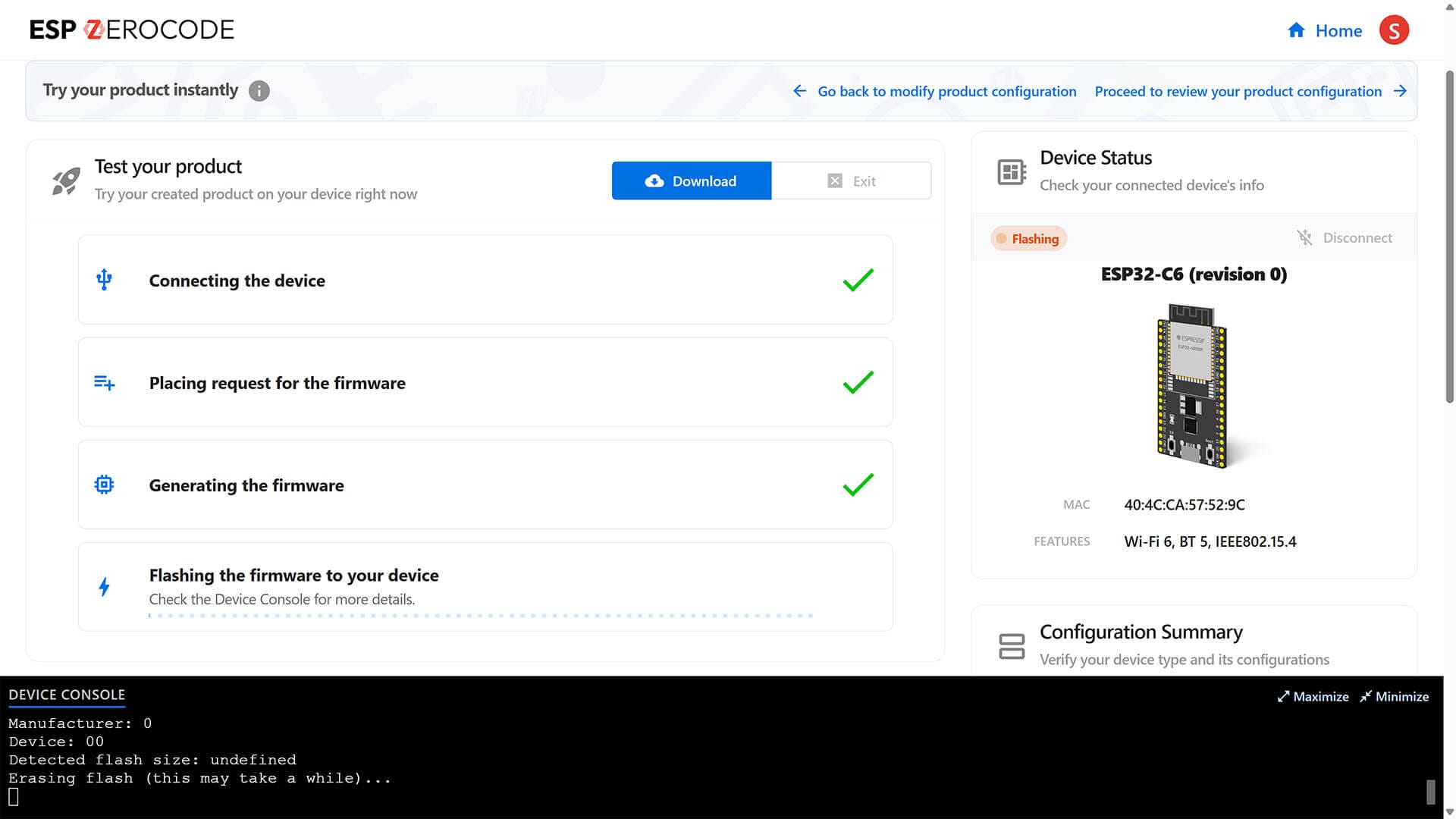Click the lightning bolt flashing icon

point(104,586)
